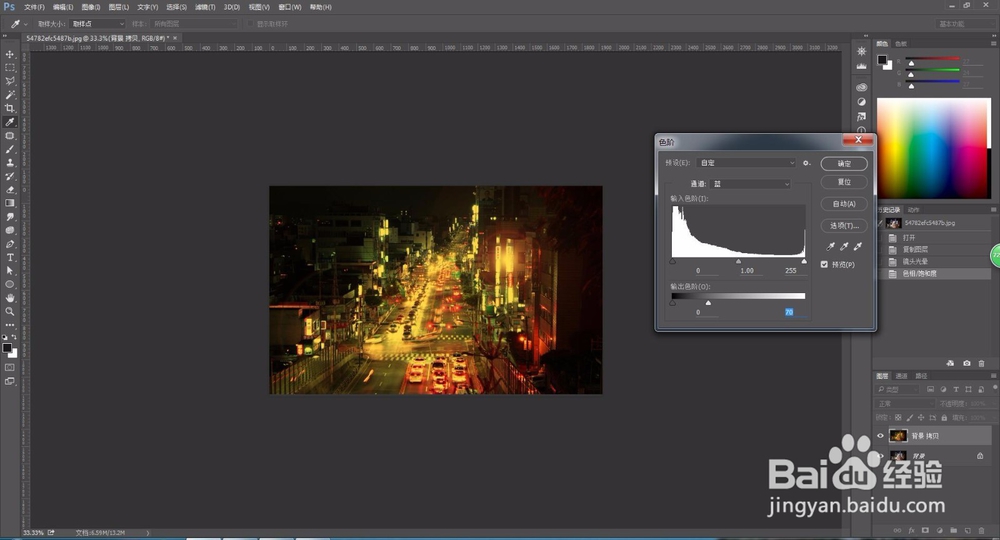Link layers chain icon
Image resolution: width=1000 pixels, height=540 pixels.
897,530
